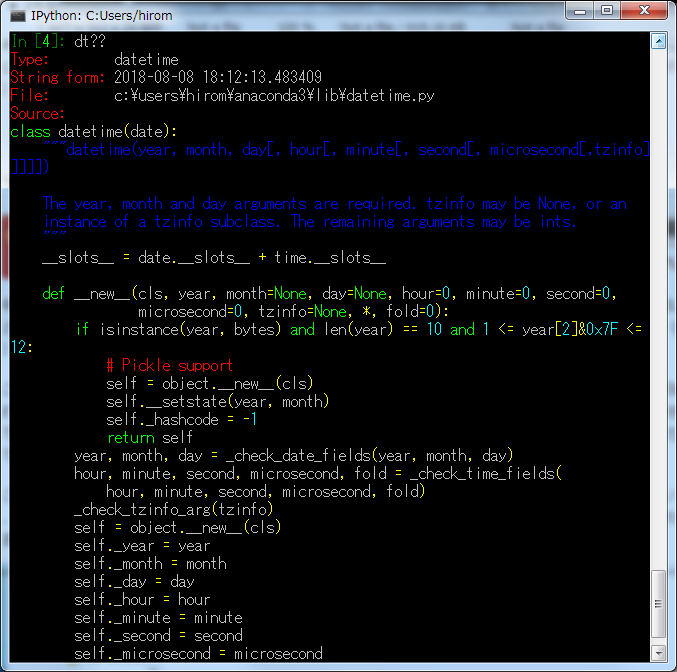Click the docstring line 'The year, month and day arguments'
The height and width of the screenshot is (672, 677).
(x=335, y=203)
